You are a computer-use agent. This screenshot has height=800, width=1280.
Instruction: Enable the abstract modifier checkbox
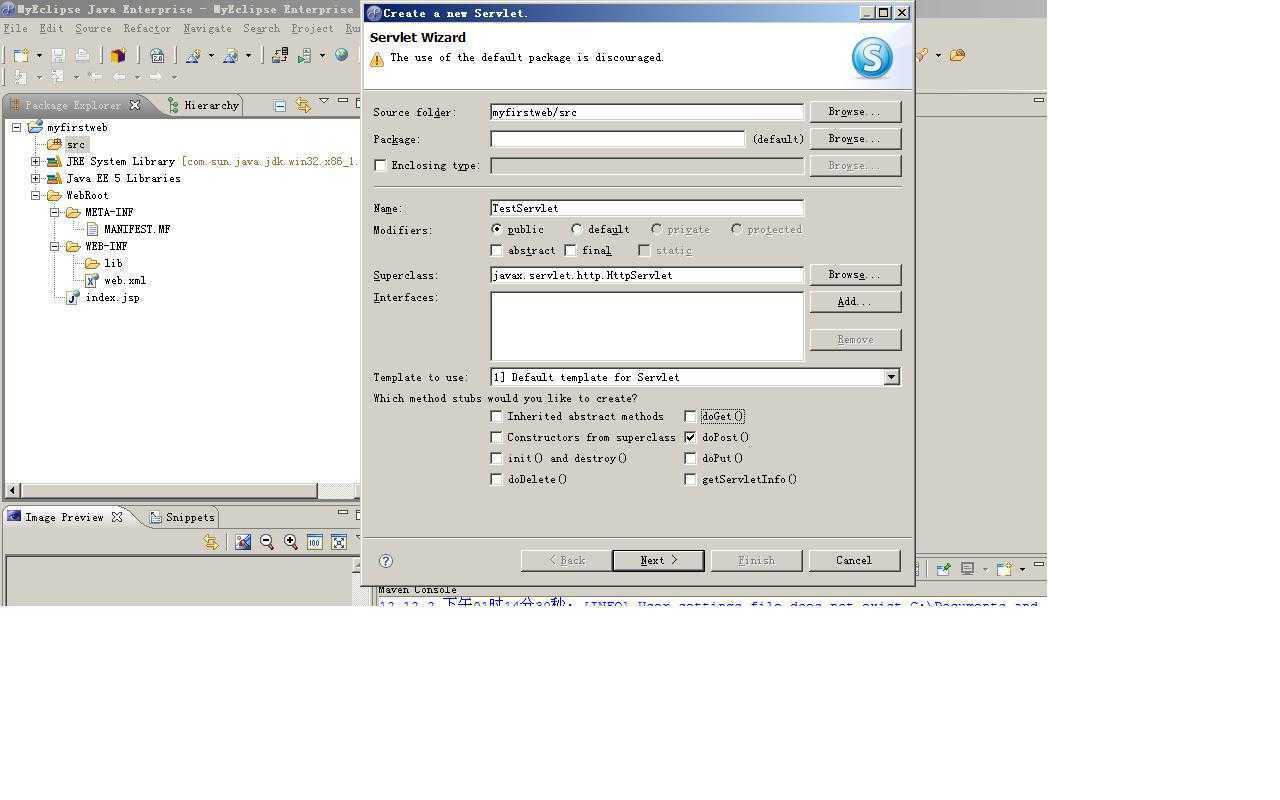pyautogui.click(x=497, y=250)
